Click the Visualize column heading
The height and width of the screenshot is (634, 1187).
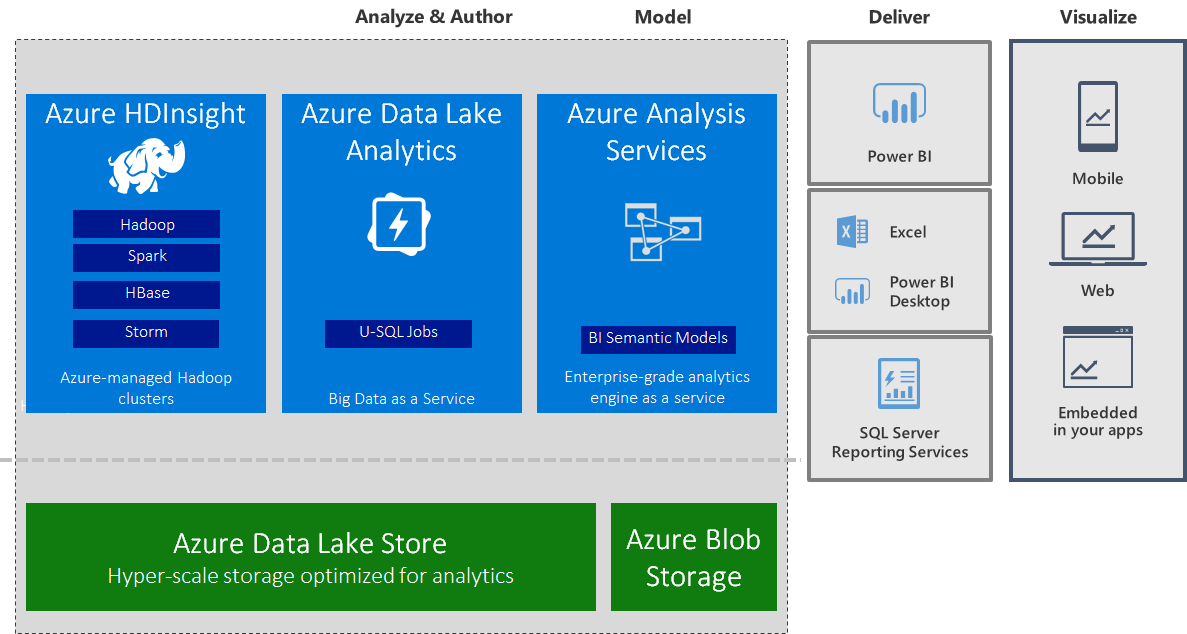[x=1098, y=17]
